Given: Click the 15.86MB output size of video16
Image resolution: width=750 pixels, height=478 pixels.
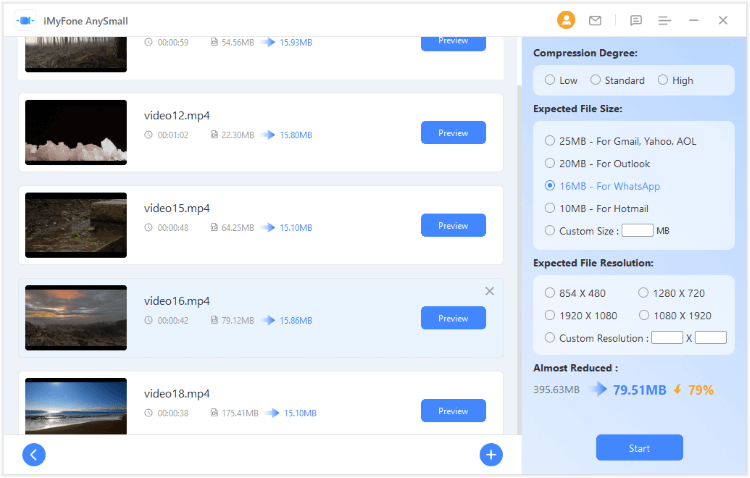Looking at the screenshot, I should tap(296, 321).
